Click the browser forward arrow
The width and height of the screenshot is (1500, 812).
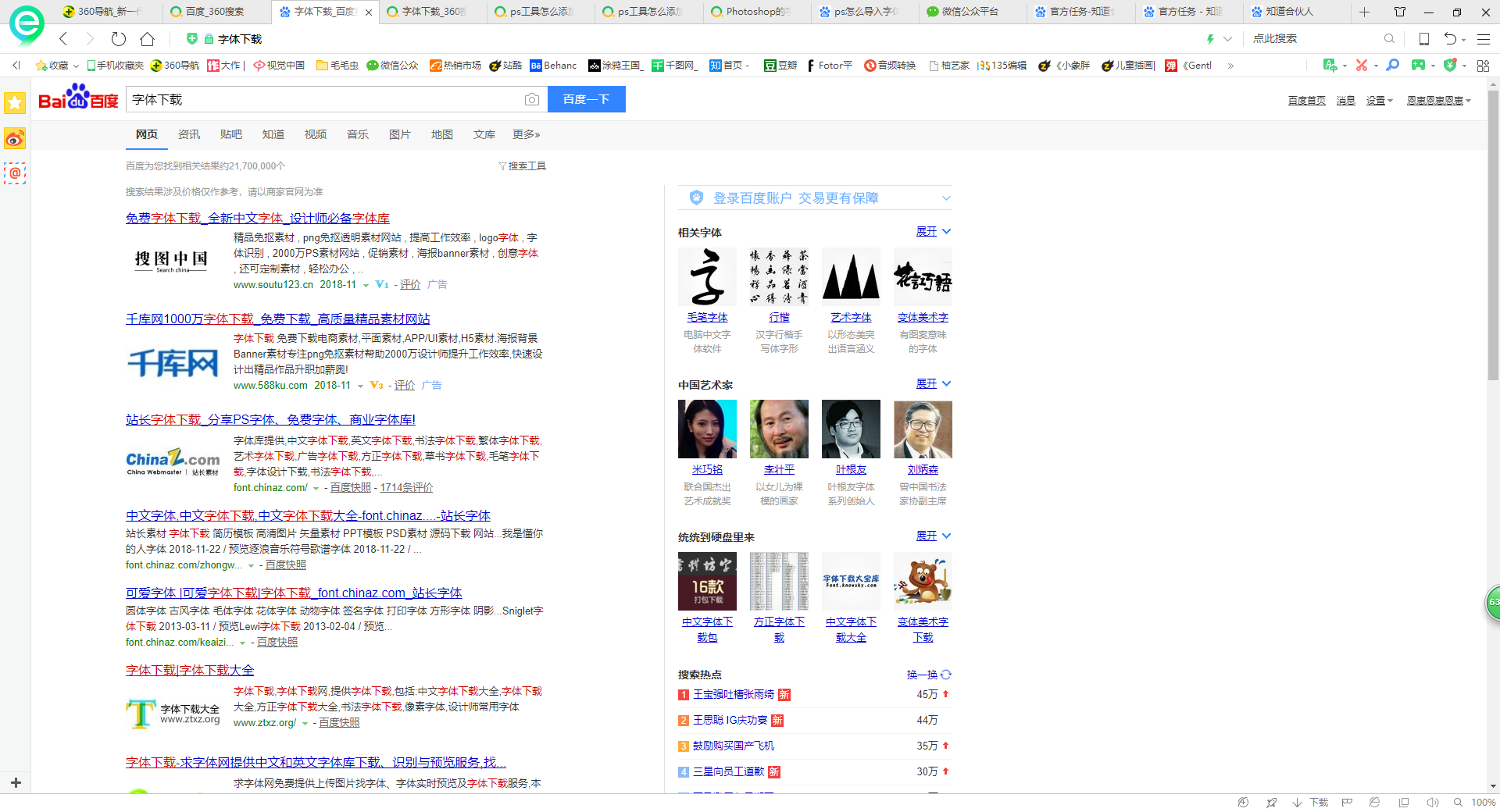pyautogui.click(x=90, y=39)
